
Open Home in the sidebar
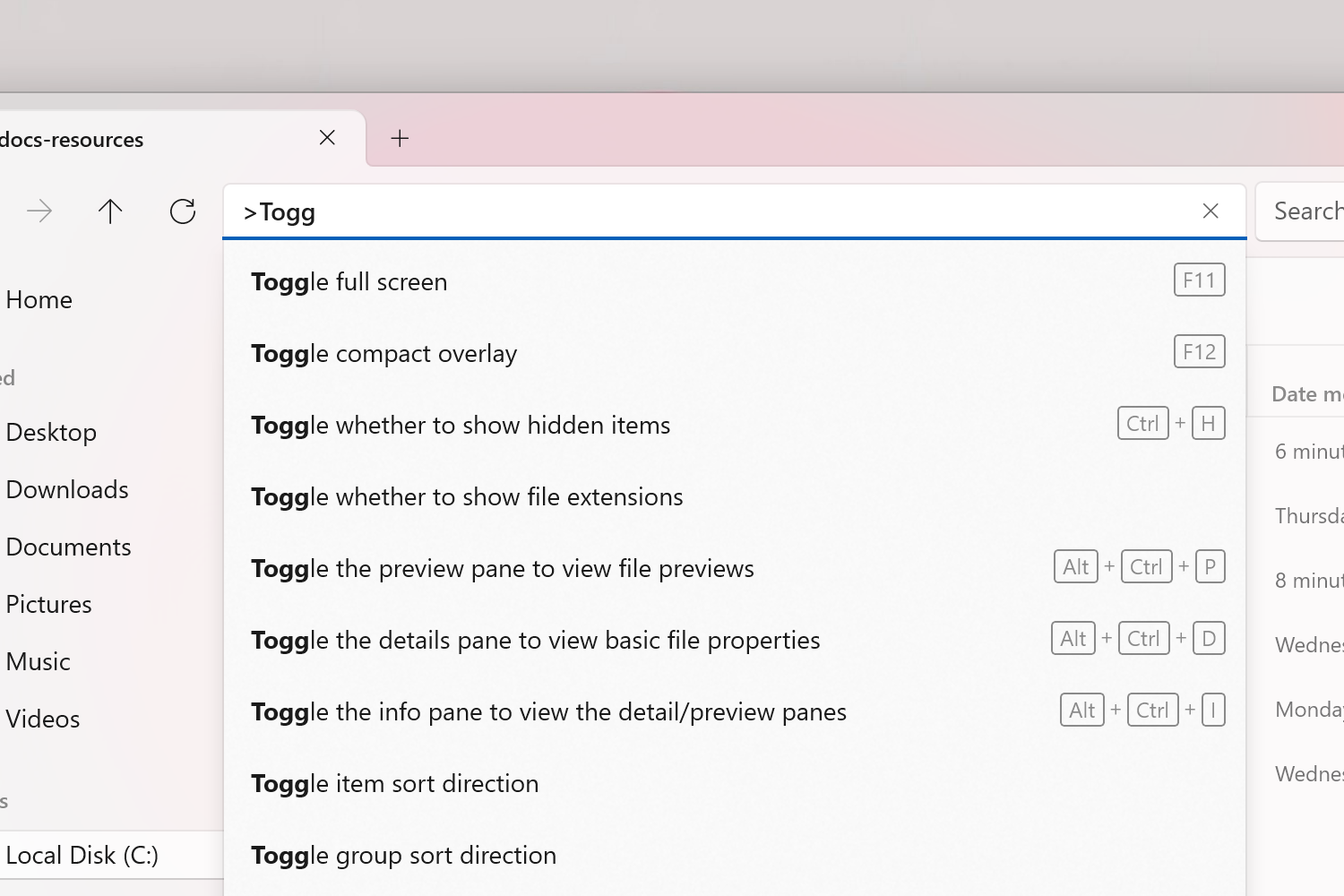pyautogui.click(x=39, y=300)
